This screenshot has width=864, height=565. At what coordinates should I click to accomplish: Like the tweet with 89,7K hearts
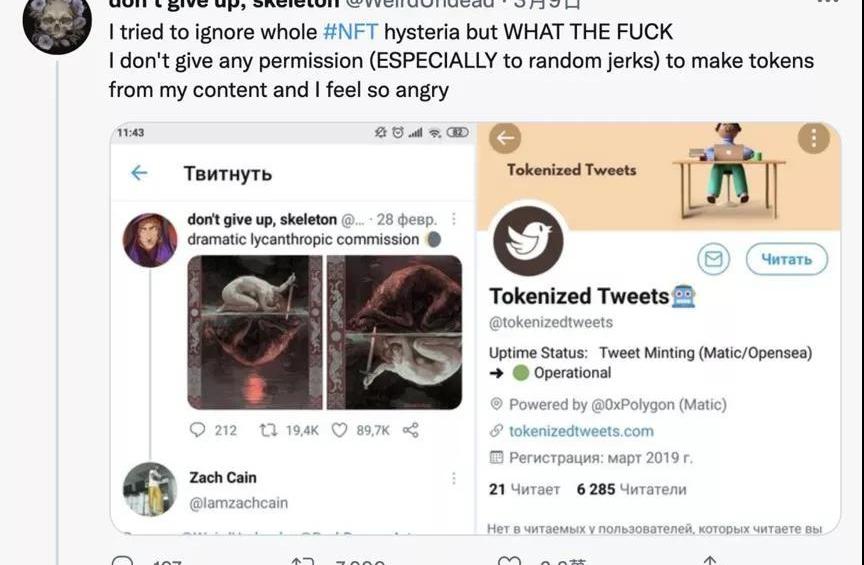point(339,430)
